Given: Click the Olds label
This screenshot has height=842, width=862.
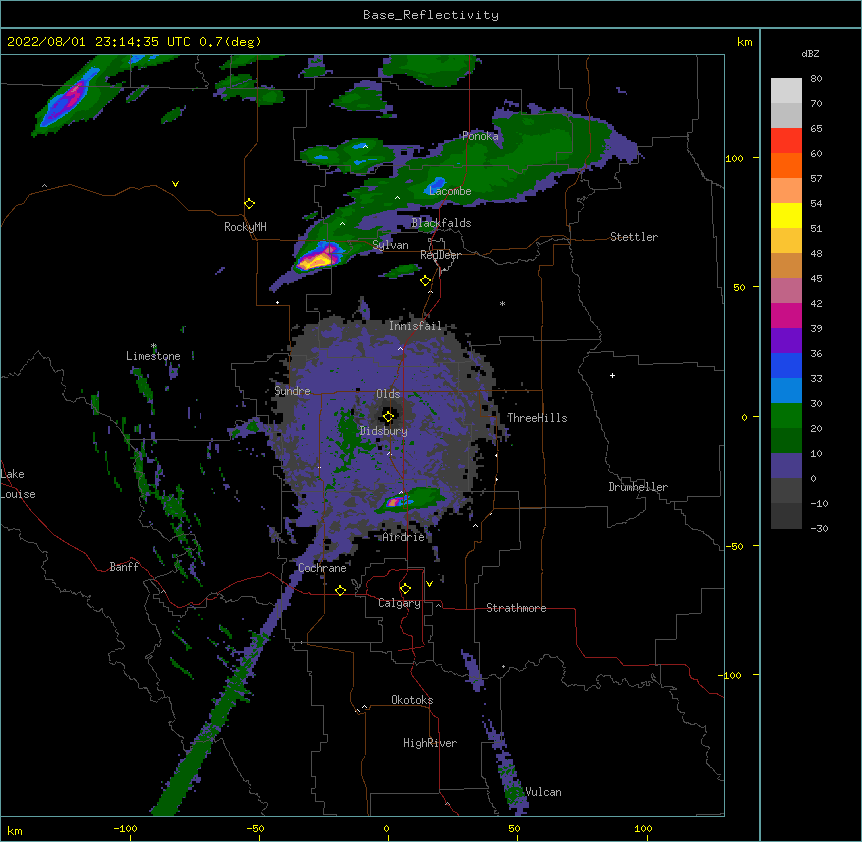Looking at the screenshot, I should [x=388, y=394].
